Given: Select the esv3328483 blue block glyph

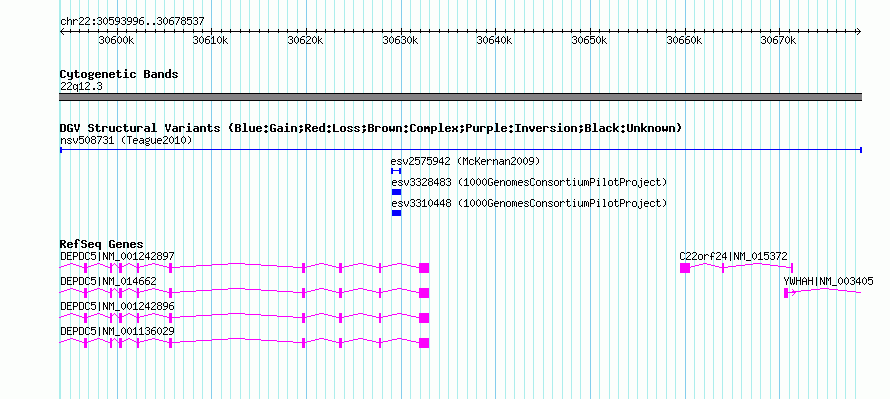Looking at the screenshot, I should (x=397, y=192).
